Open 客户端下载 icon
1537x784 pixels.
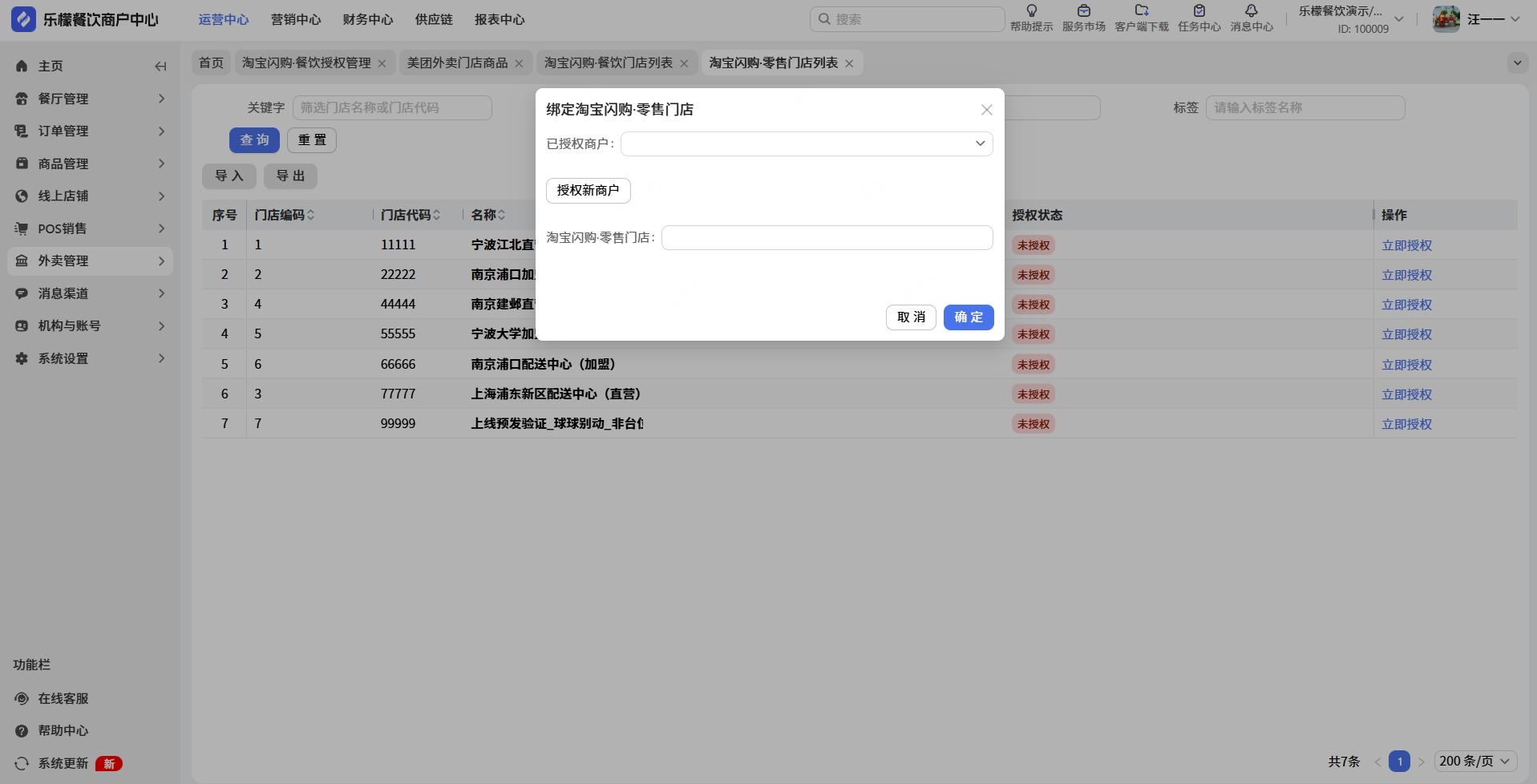click(x=1142, y=11)
